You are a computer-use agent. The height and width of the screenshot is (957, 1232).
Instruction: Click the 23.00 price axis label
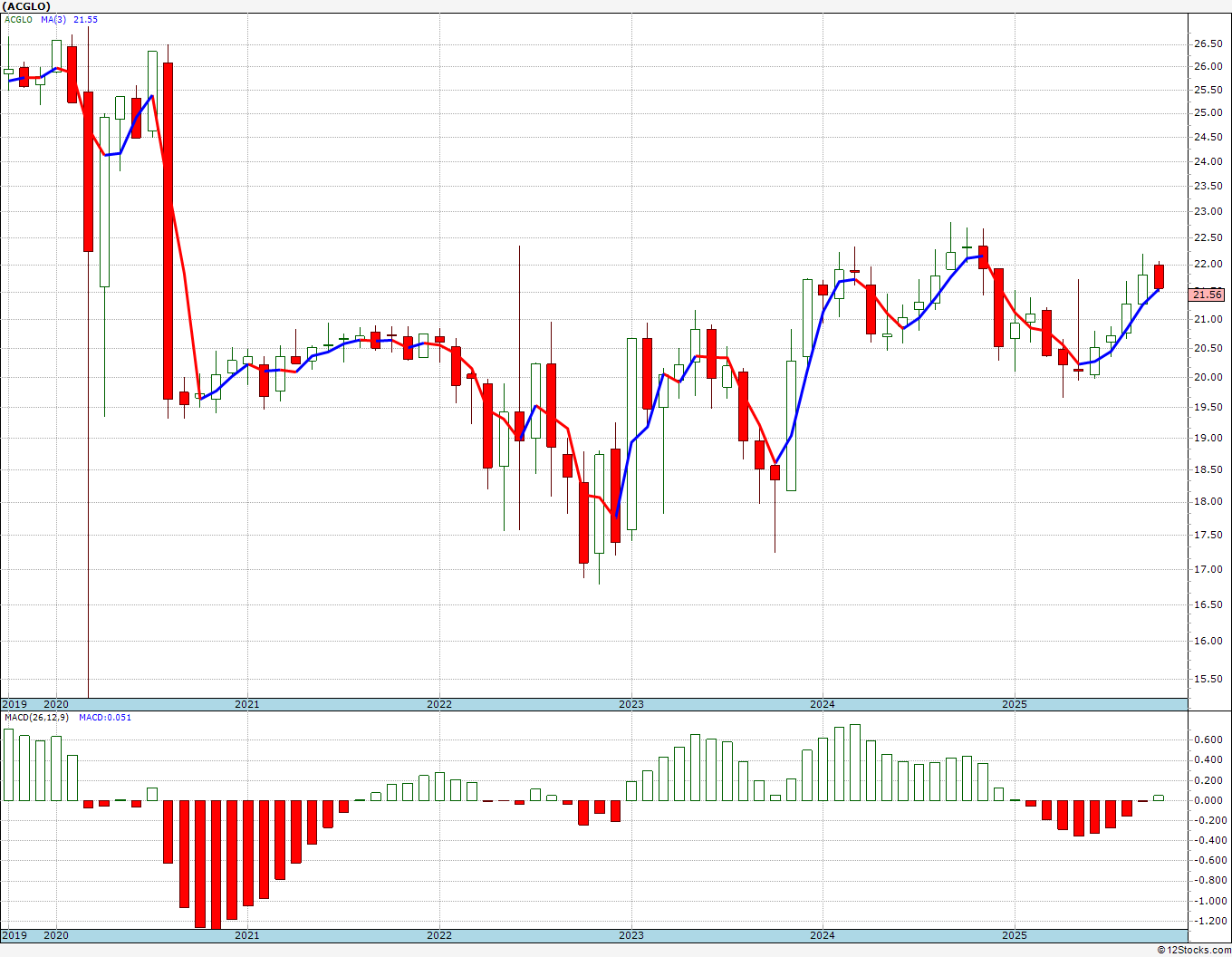click(x=1207, y=212)
